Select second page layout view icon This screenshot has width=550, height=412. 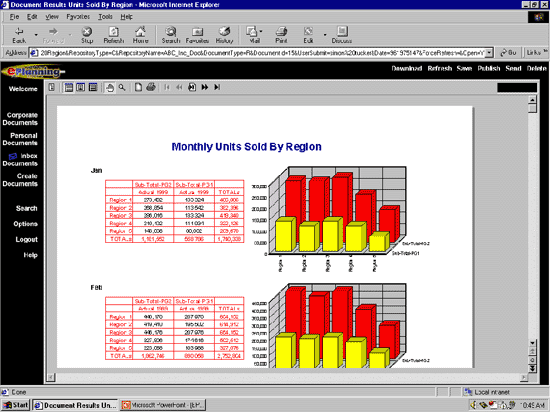[81, 87]
